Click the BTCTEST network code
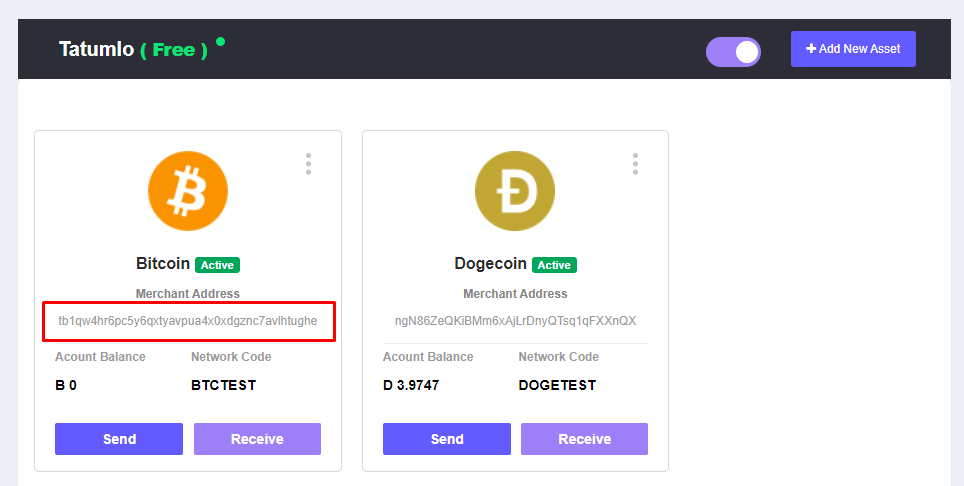Screen dimensions: 964x486 click(223, 385)
